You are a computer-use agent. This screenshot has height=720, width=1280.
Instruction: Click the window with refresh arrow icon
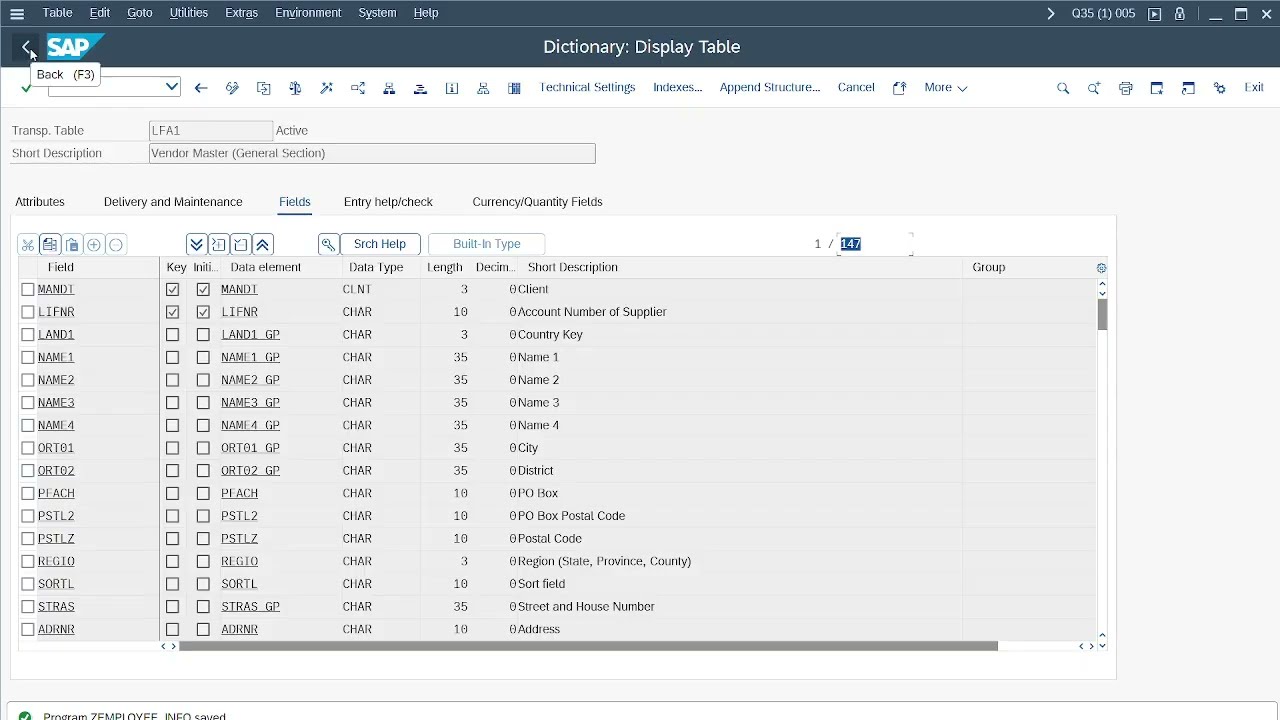click(1188, 88)
